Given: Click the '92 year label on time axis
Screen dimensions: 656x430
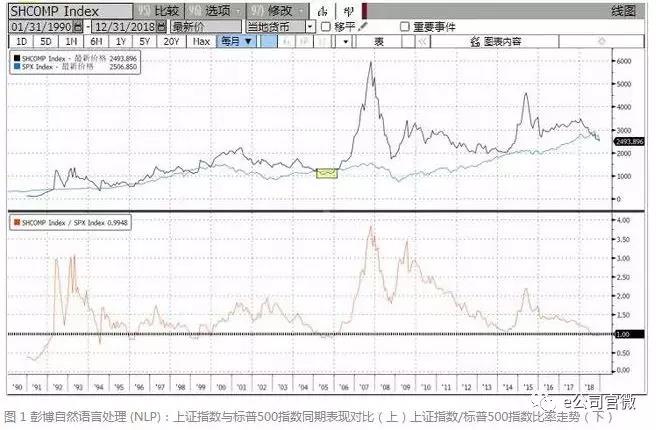Looking at the screenshot, I should coord(57,387).
